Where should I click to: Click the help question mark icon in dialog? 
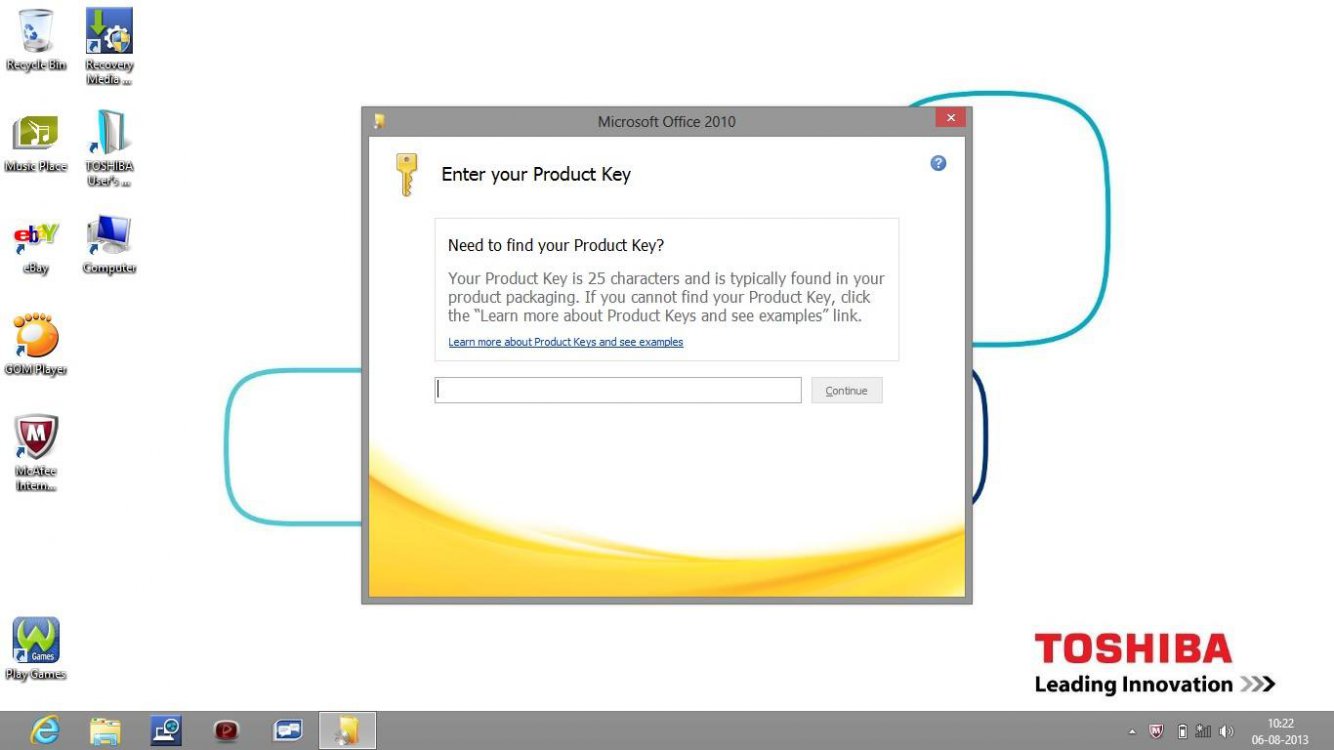[938, 163]
